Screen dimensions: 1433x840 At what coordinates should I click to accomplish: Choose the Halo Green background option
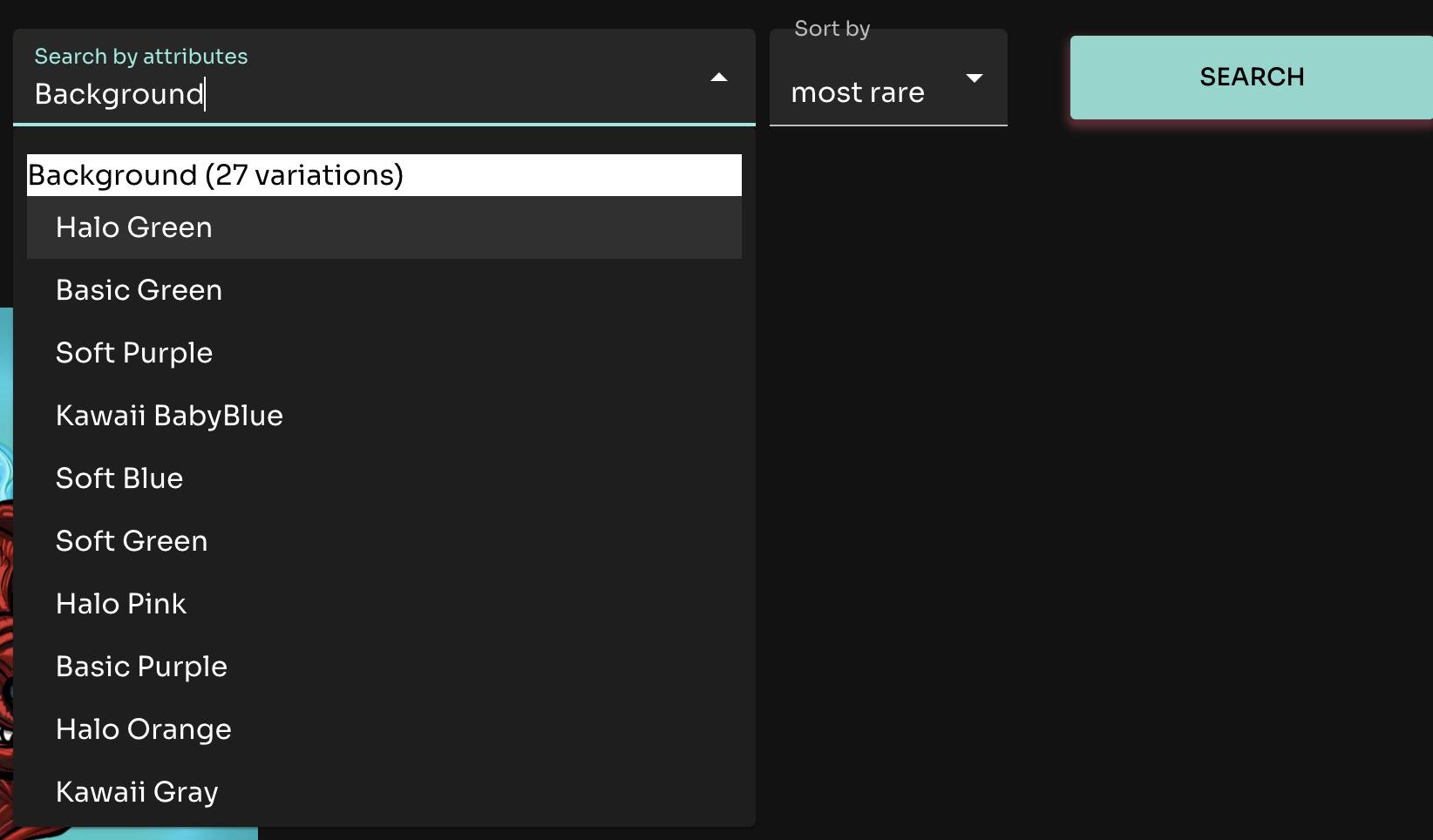(133, 227)
